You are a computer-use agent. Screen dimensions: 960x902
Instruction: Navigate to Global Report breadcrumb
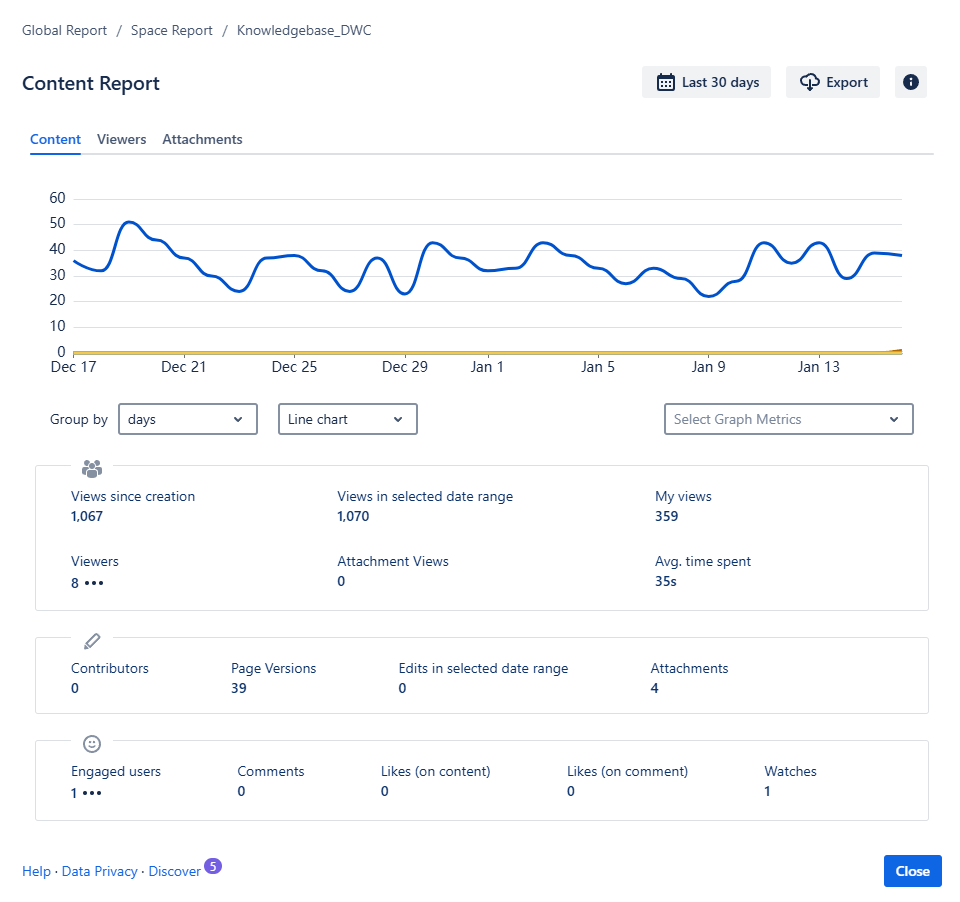pos(64,30)
